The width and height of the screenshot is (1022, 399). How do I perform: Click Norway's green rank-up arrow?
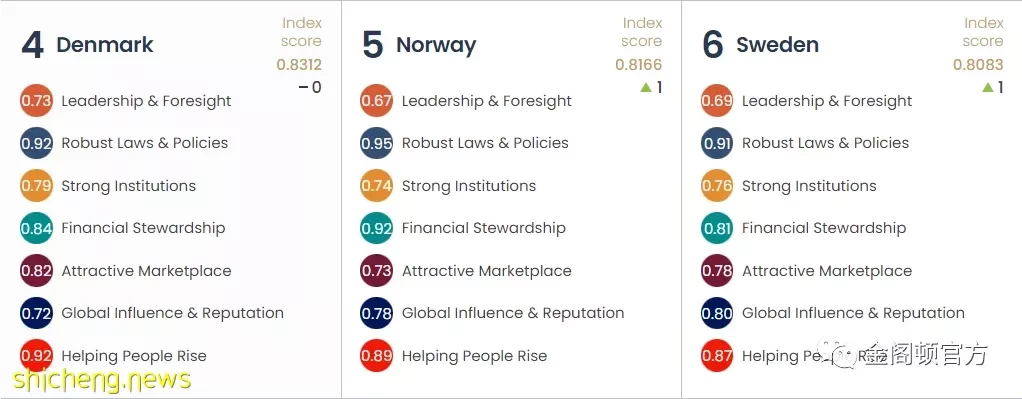click(x=646, y=87)
